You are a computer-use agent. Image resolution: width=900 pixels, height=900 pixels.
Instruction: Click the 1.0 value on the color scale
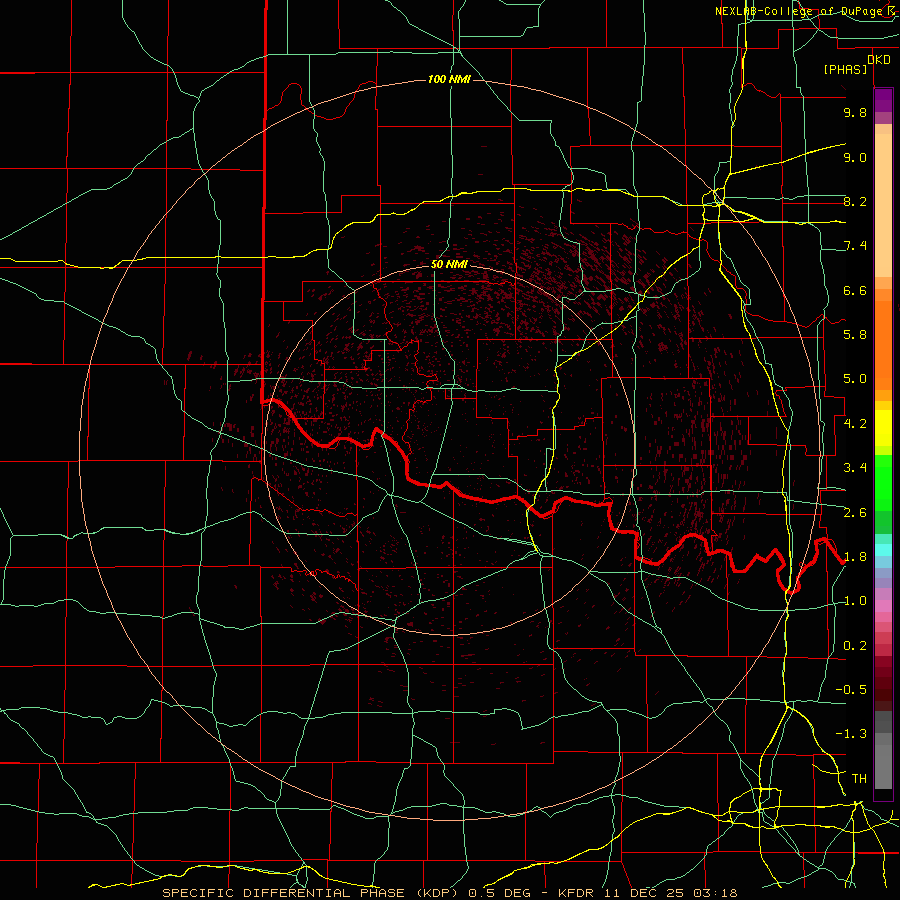click(855, 601)
